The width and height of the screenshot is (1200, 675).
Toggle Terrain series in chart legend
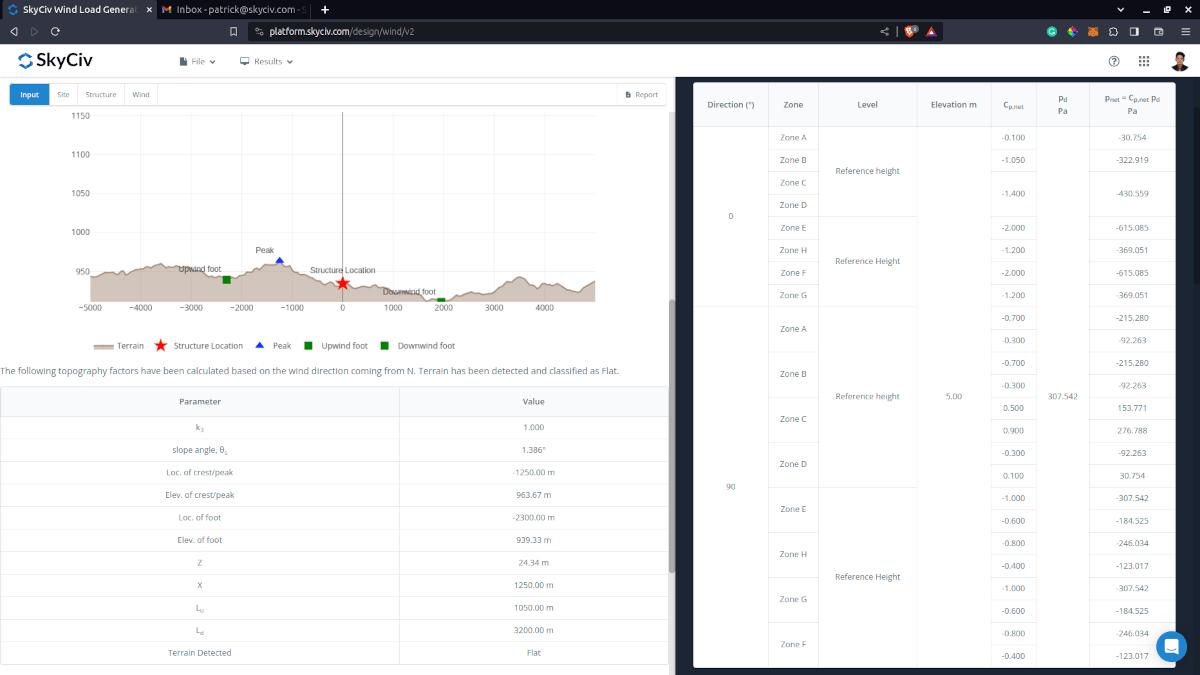119,346
